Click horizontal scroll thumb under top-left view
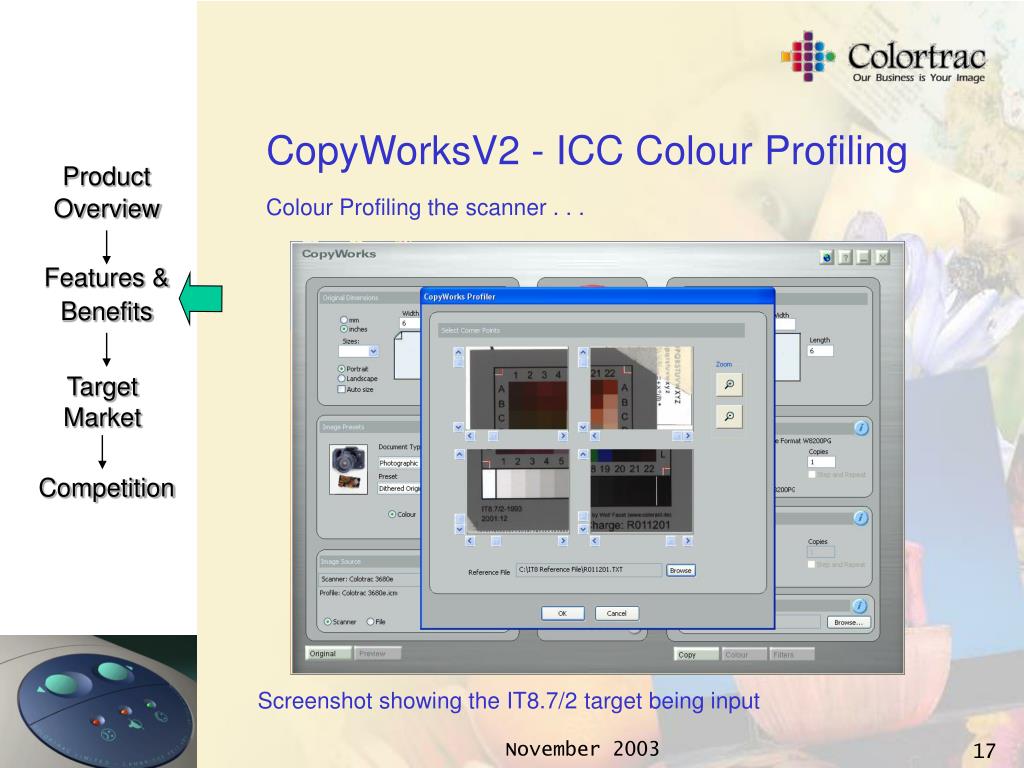This screenshot has height=768, width=1024. coord(493,436)
